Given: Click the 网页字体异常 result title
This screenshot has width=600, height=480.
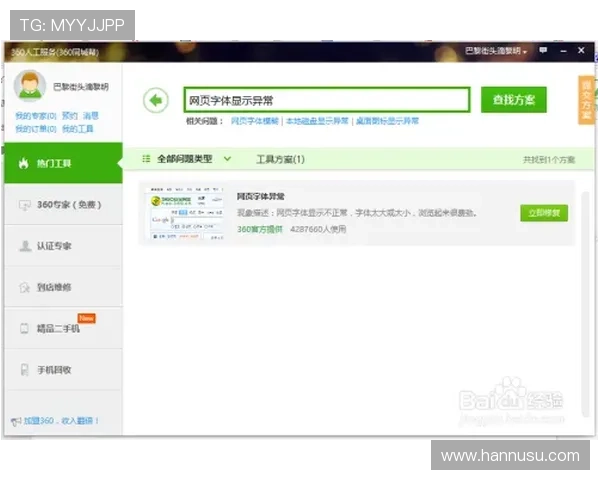Looking at the screenshot, I should 261,196.
